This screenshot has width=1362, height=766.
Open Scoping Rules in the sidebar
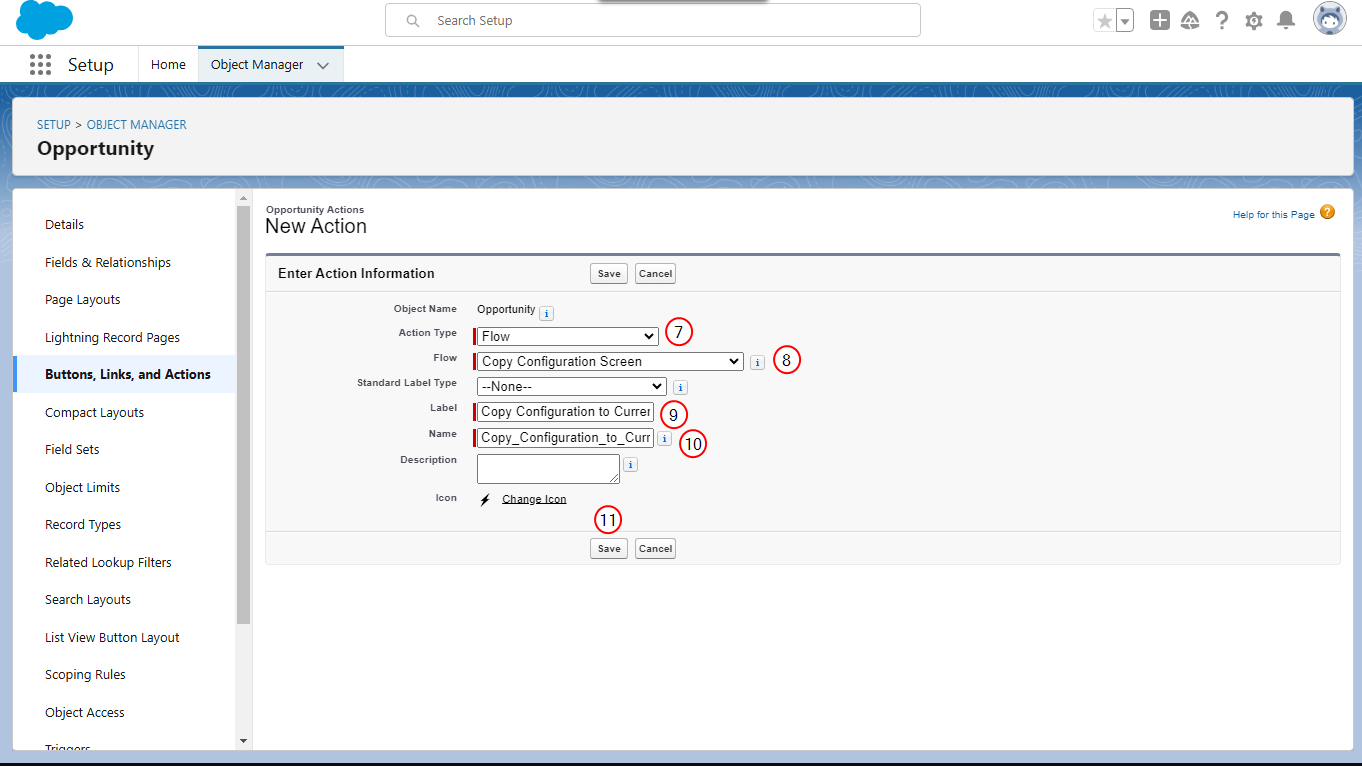point(85,675)
